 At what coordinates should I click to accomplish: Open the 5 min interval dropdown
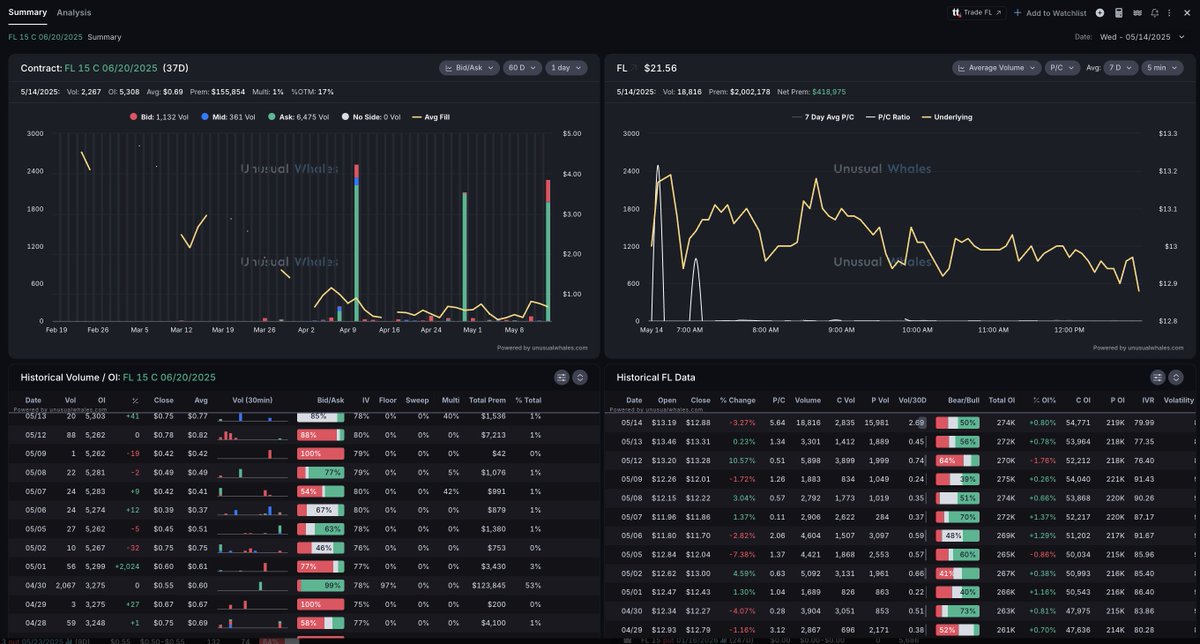click(x=1163, y=68)
